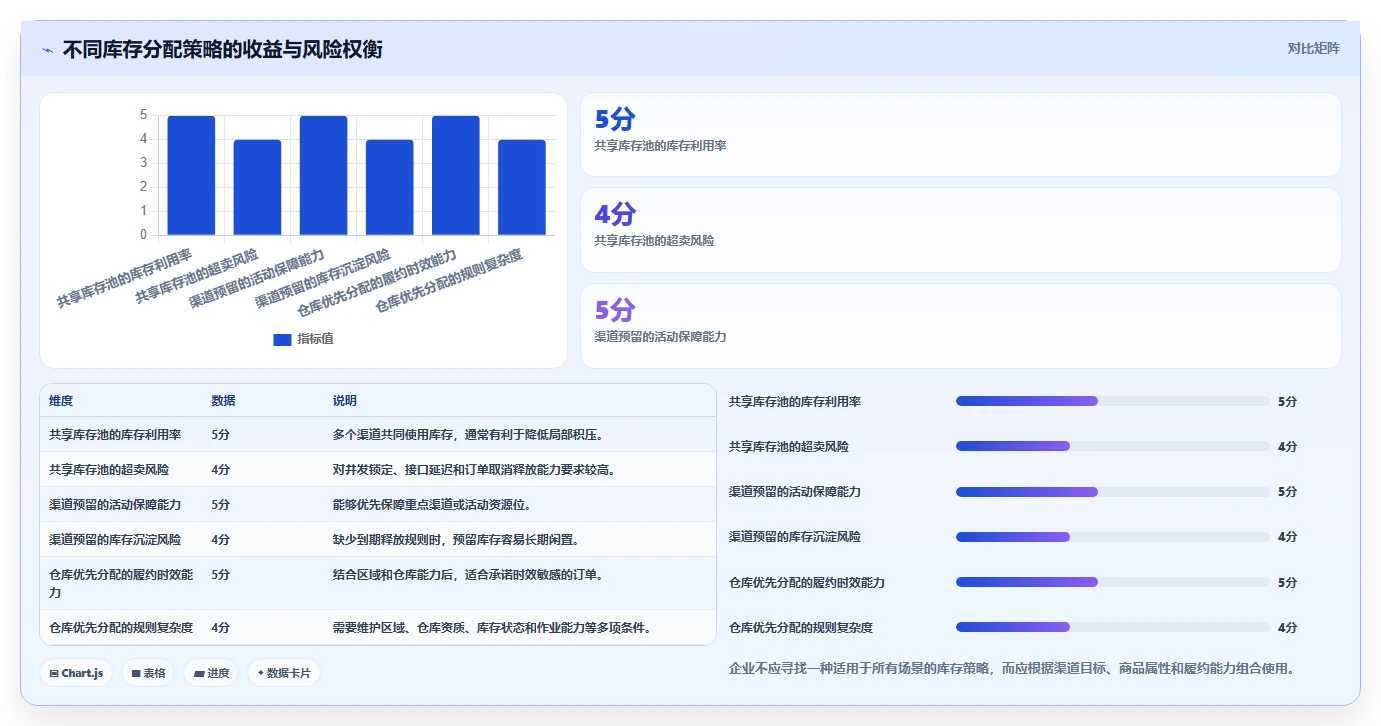Open the 5分 渠道预留的活动保障能力 data card
Screen dimensions: 1381x726
click(x=960, y=326)
